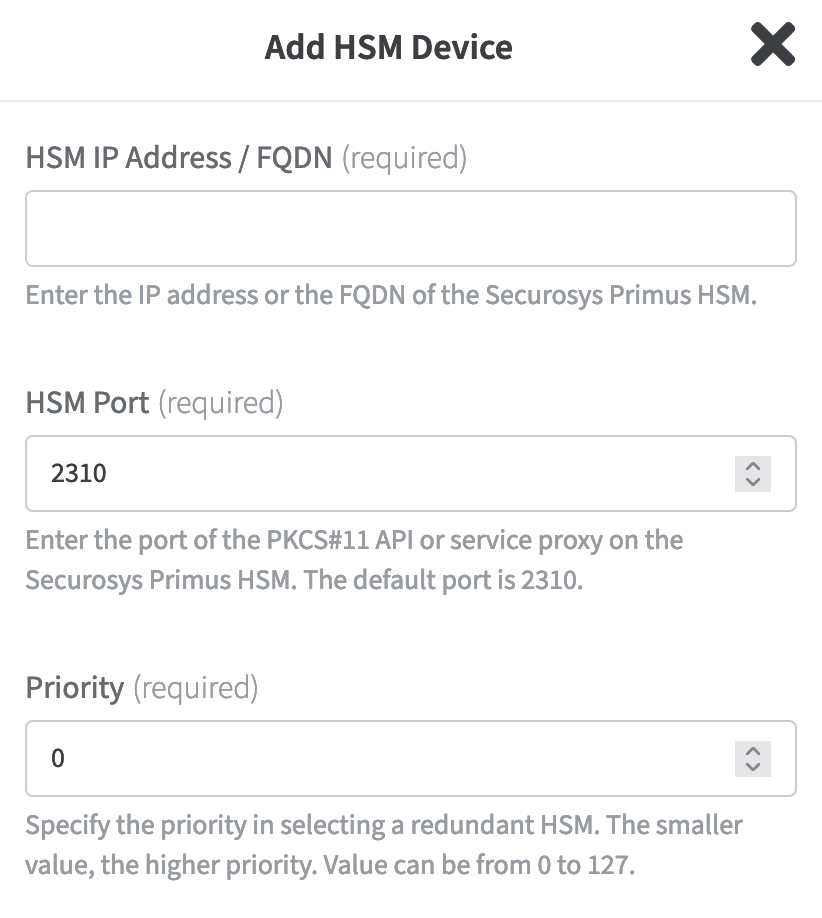This screenshot has height=918, width=822.
Task: Increment the HSM Port value
Action: point(753,466)
